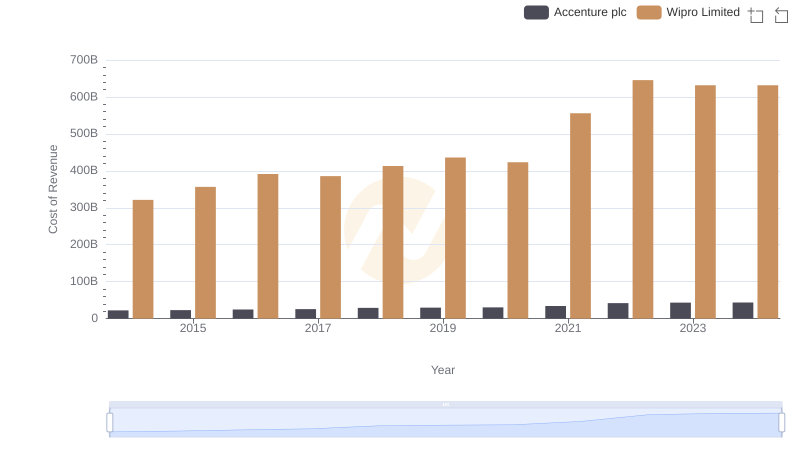Click Wipro Limited bar for 2021
The height and width of the screenshot is (461, 800).
coord(580,216)
